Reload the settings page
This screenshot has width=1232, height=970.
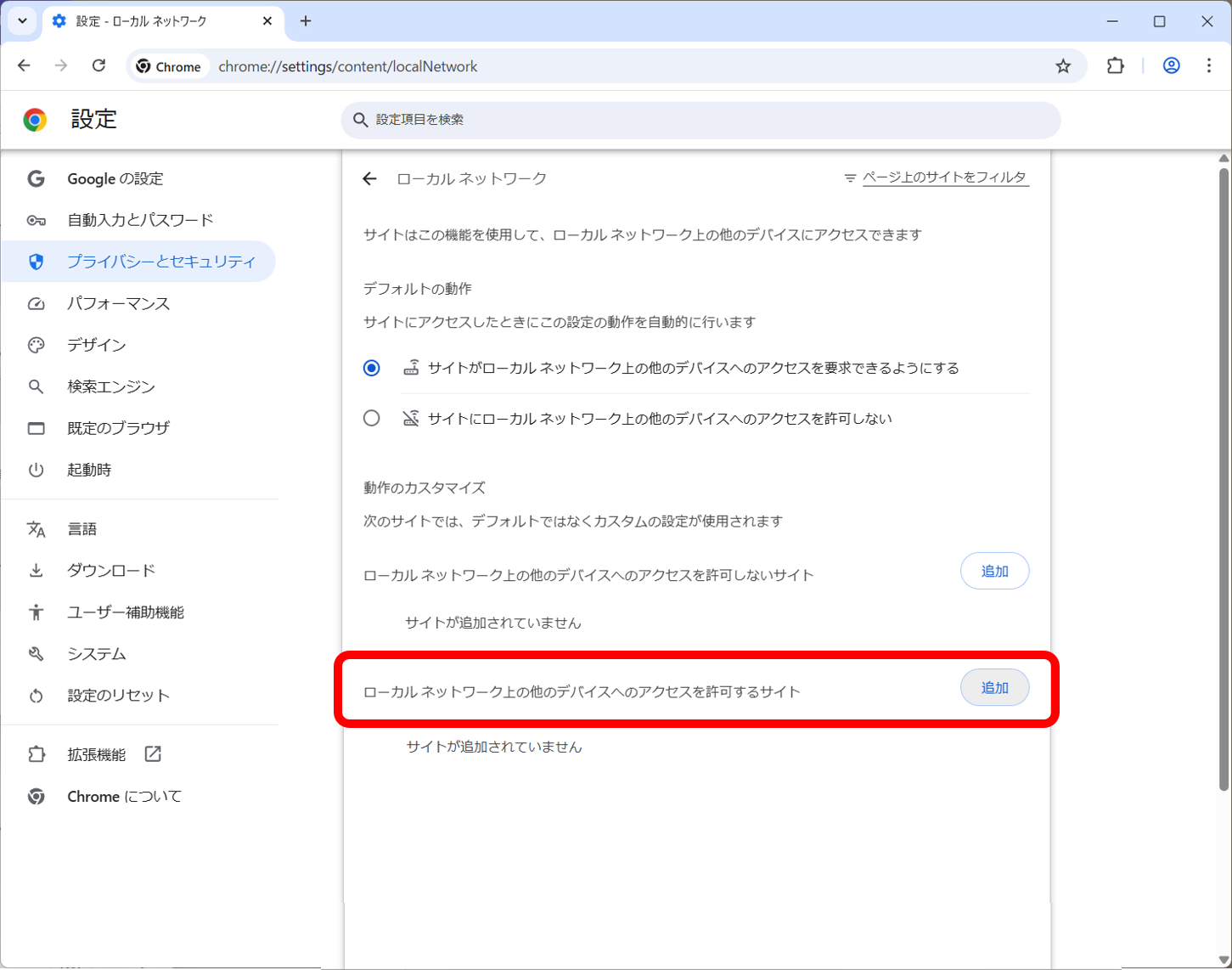point(98,65)
